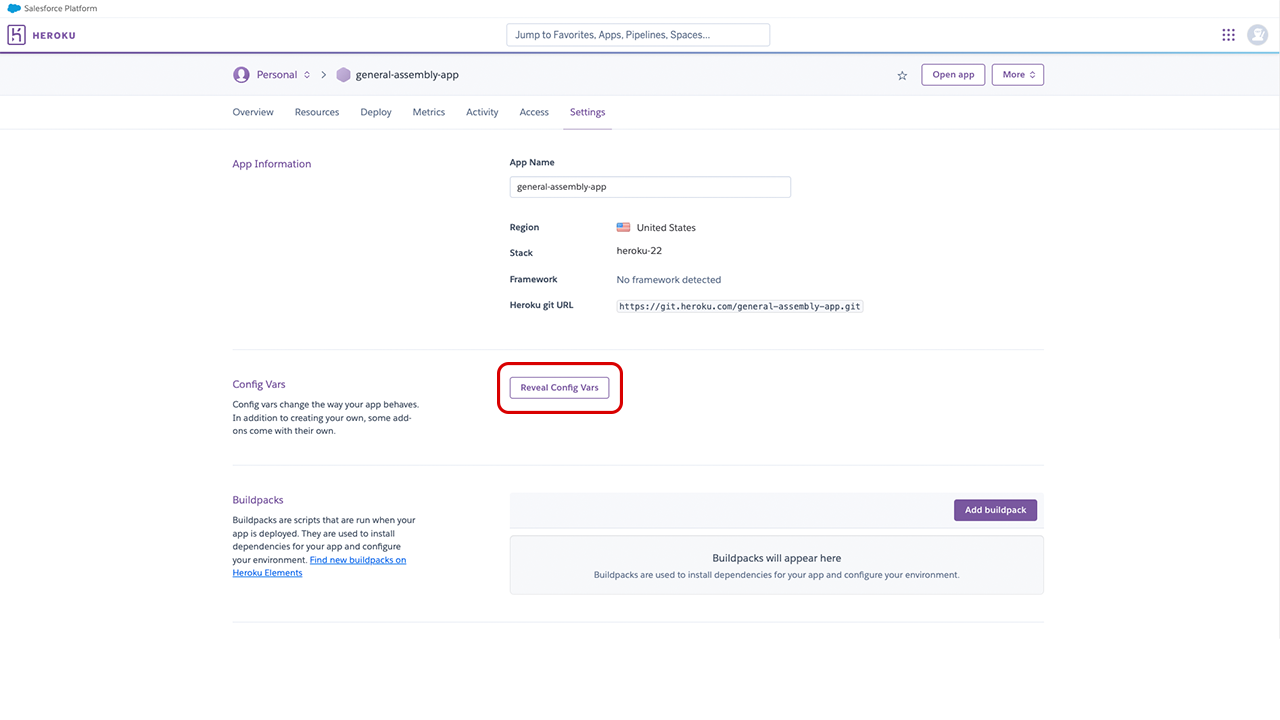The height and width of the screenshot is (720, 1280).
Task: Click the general-assembly-app hexagon icon
Action: pyautogui.click(x=344, y=75)
